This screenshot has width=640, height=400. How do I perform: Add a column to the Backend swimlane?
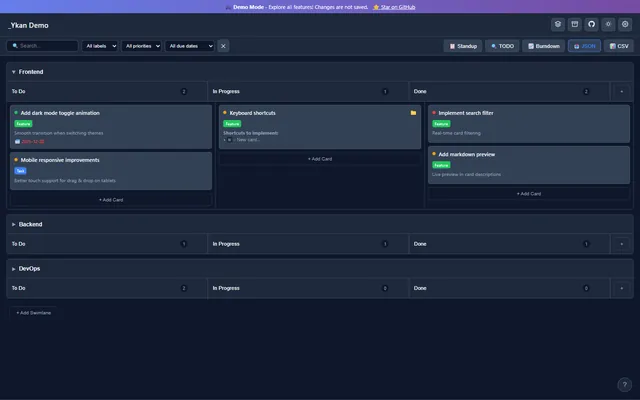click(622, 244)
